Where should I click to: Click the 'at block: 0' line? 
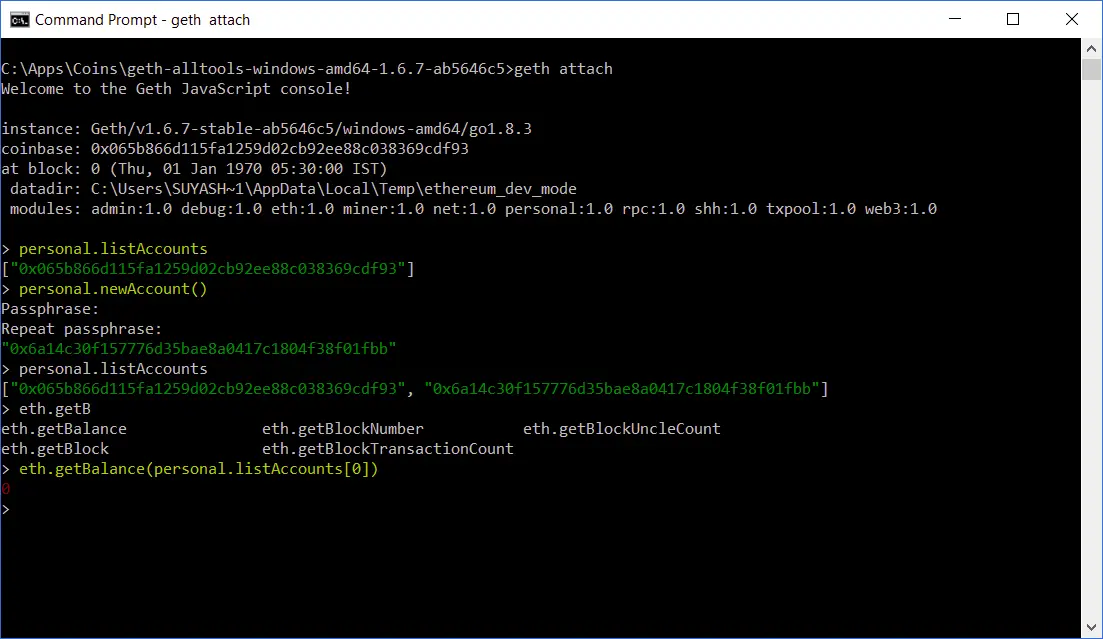[194, 169]
